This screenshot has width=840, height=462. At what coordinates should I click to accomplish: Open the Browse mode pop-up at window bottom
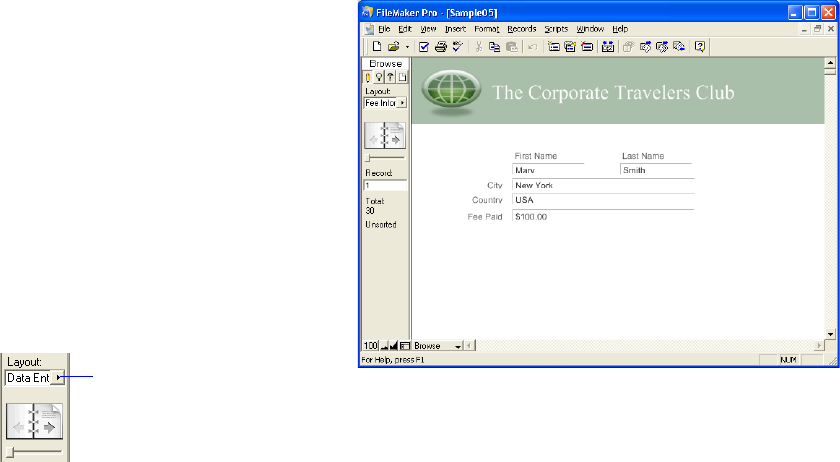pos(437,346)
